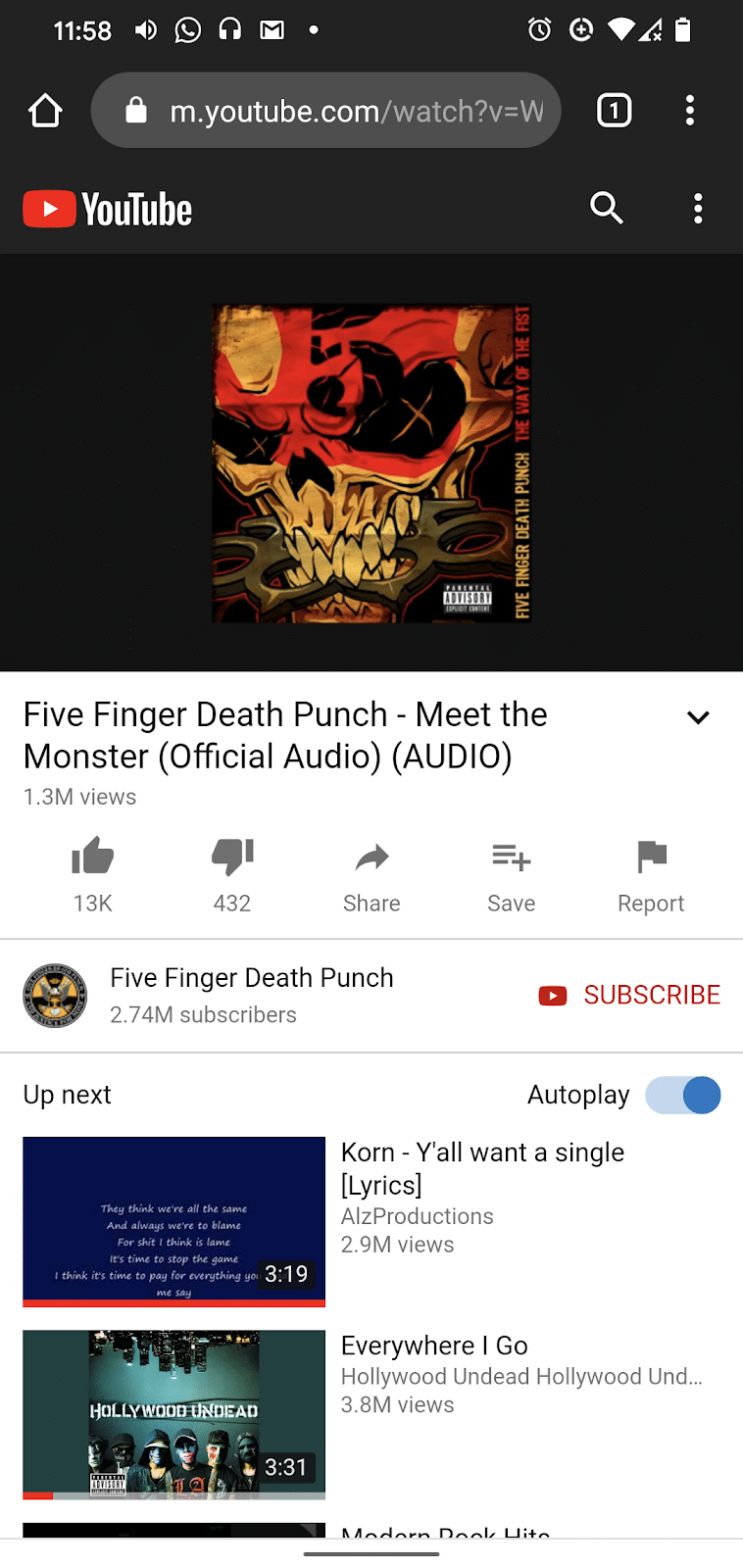This screenshot has height=1568, width=743.
Task: Tap the thumbs down dislike icon
Action: [x=232, y=857]
